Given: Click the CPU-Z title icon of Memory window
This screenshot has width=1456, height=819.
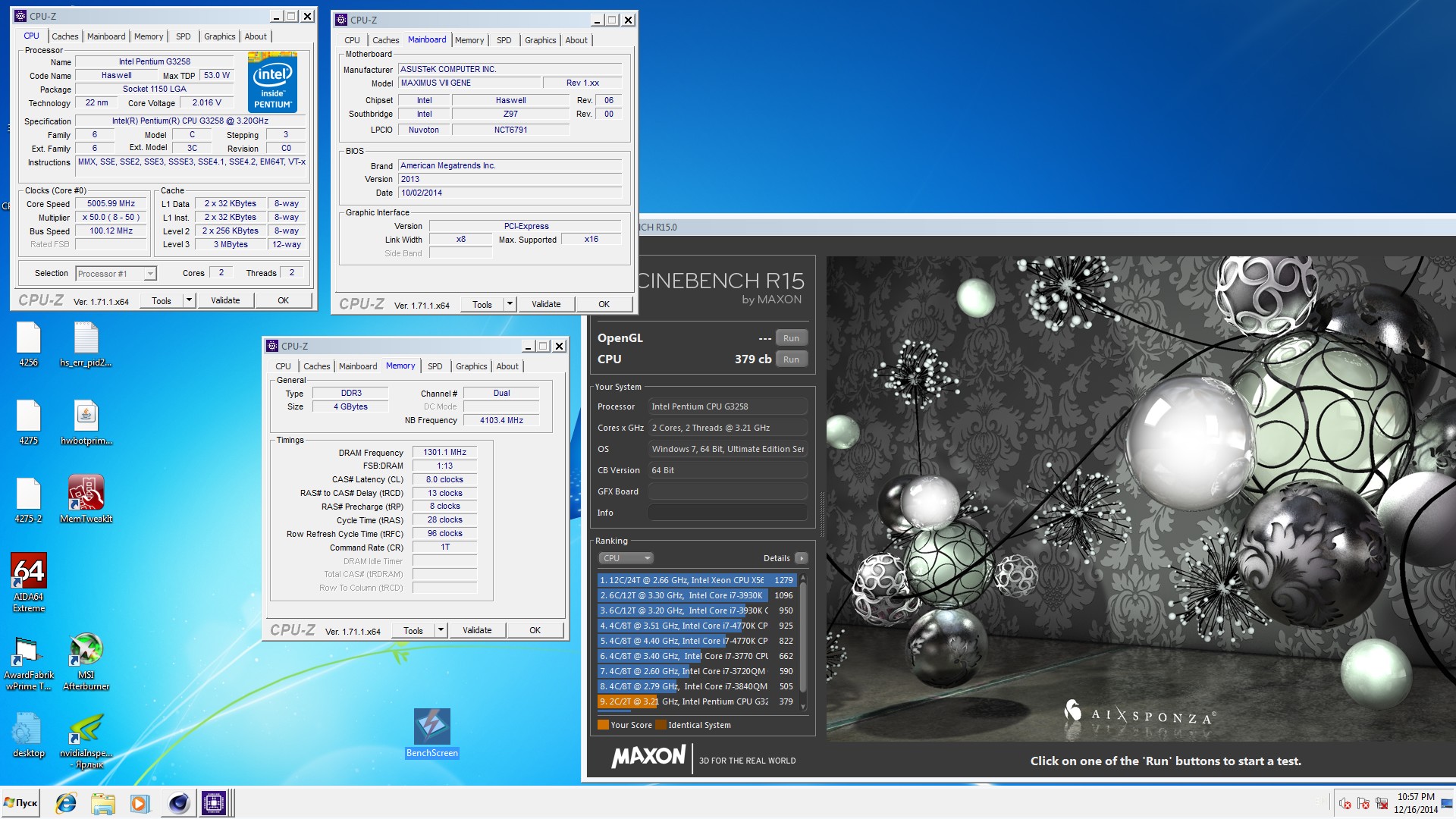Looking at the screenshot, I should point(272,346).
